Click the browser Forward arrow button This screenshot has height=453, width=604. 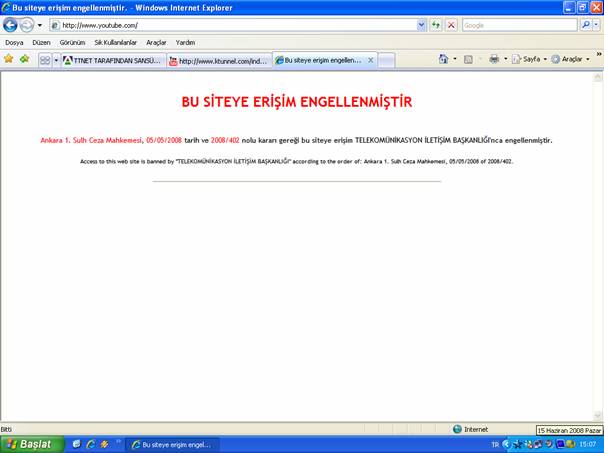point(27,25)
